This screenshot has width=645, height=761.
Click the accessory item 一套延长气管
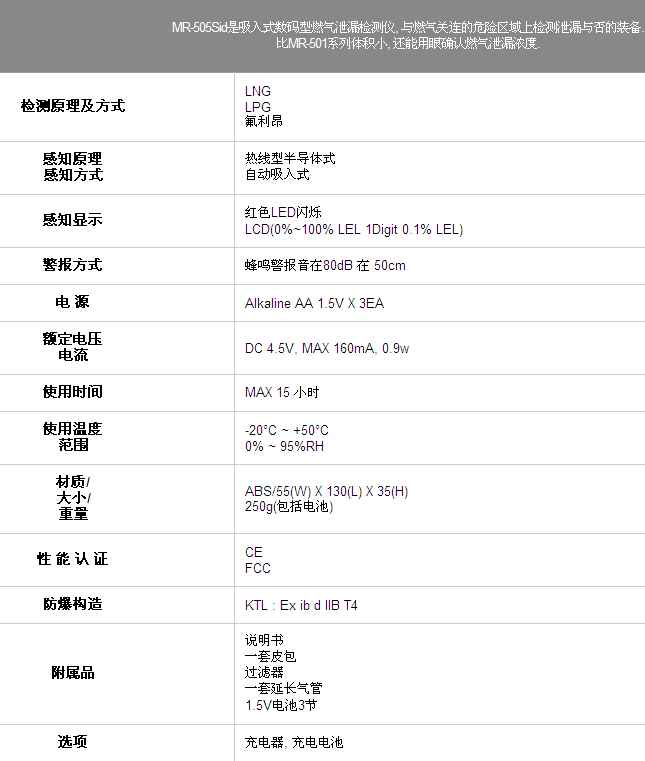283,689
